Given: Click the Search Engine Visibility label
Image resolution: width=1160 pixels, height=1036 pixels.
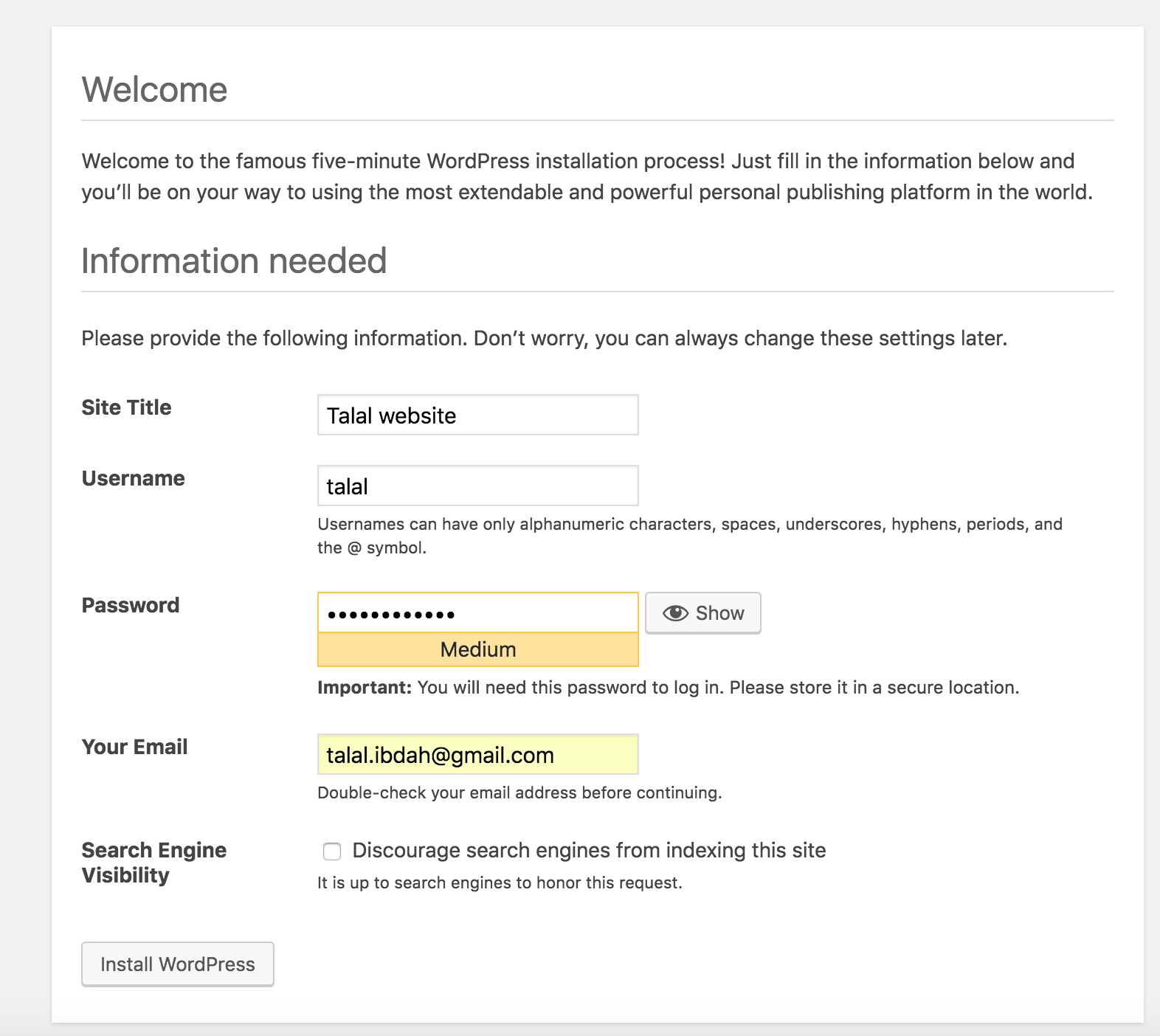Looking at the screenshot, I should [x=153, y=863].
